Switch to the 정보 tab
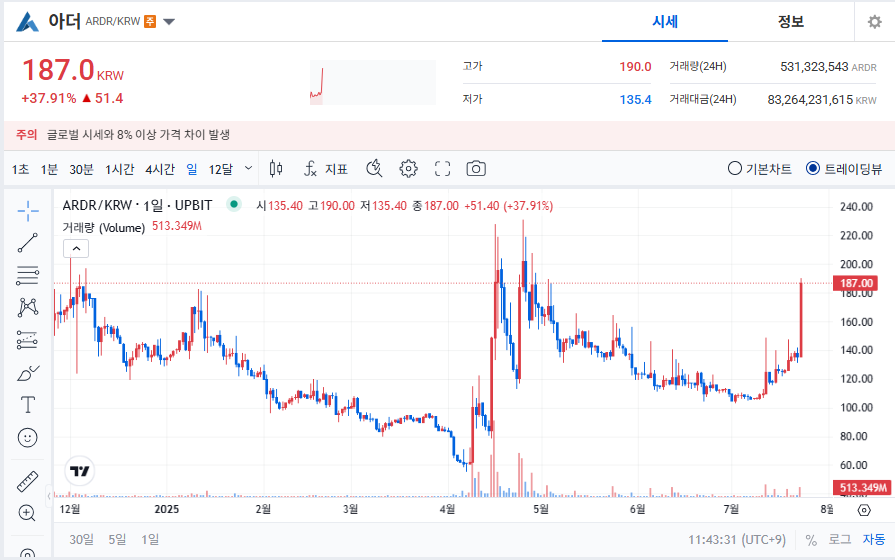Viewport: 895px width, 560px height. pos(791,22)
